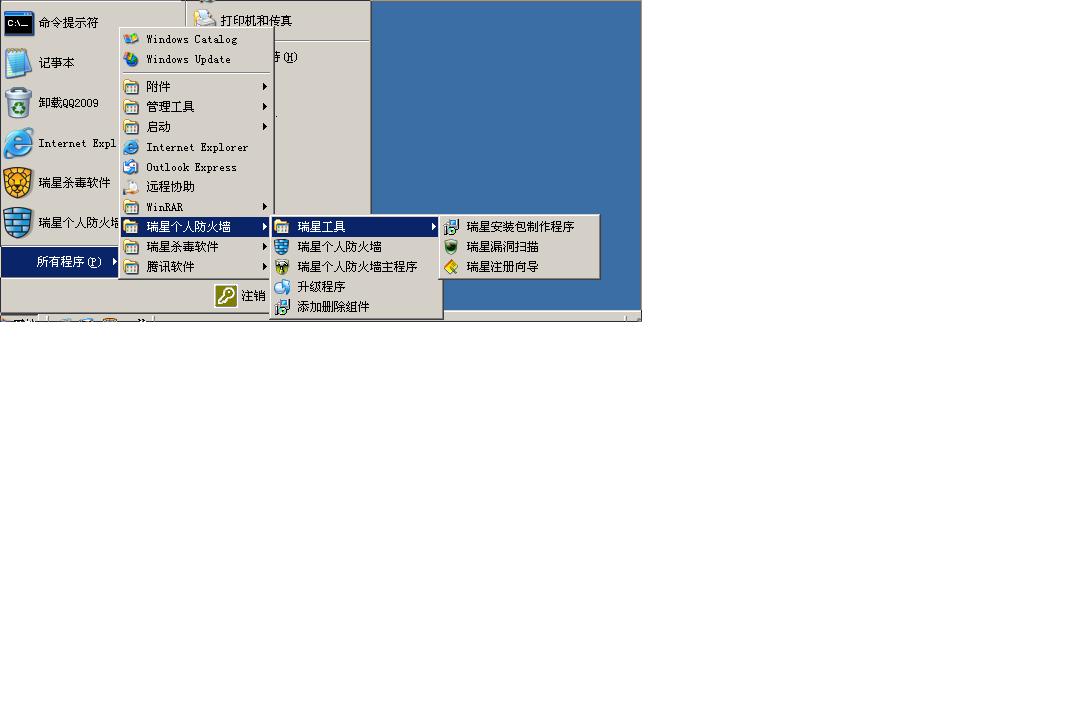Viewport: 1090px width, 708px height.
Task: Expand the 附件 submenu arrow
Action: click(264, 87)
